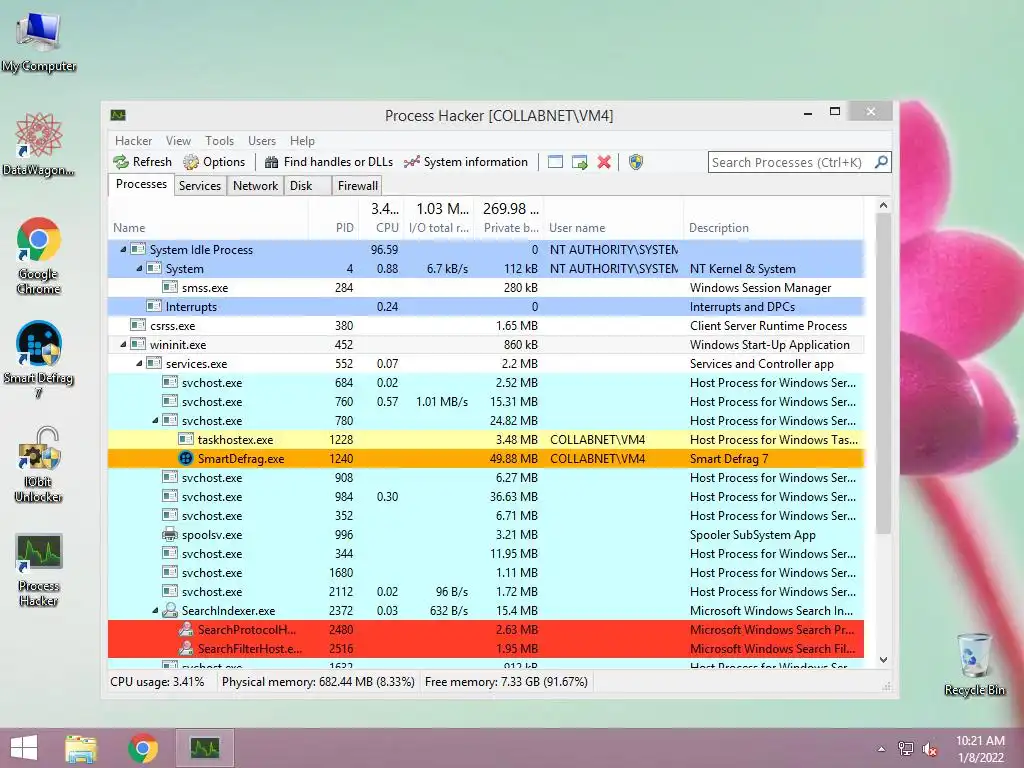Select the Processes tab
This screenshot has height=768, width=1024.
click(141, 184)
